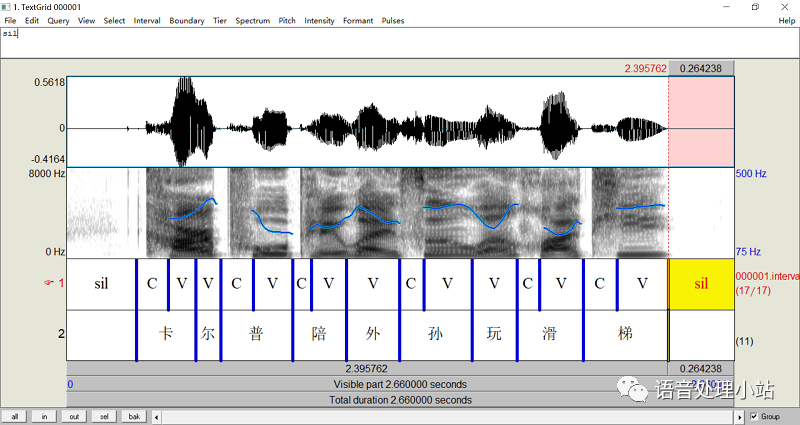The width and height of the screenshot is (800, 425).
Task: Select the 玩 interval on tier 2
Action: pos(494,335)
